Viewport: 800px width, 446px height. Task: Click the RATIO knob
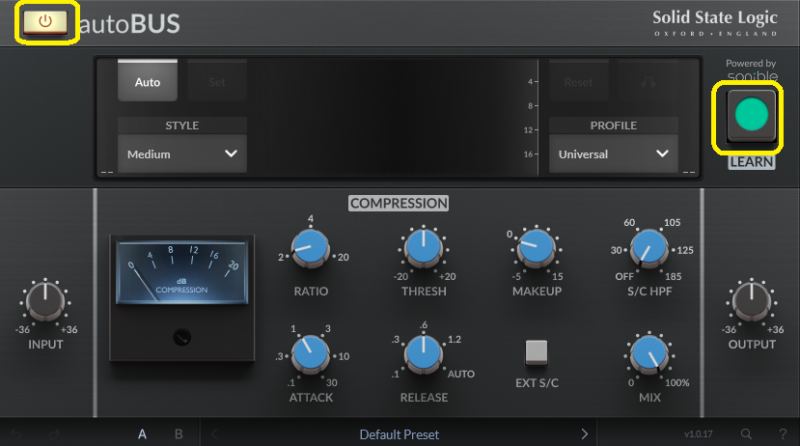coord(310,245)
